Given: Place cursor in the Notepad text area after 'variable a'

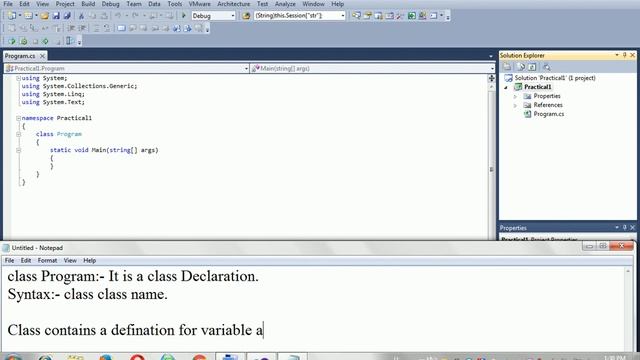Looking at the screenshot, I should coord(264,330).
